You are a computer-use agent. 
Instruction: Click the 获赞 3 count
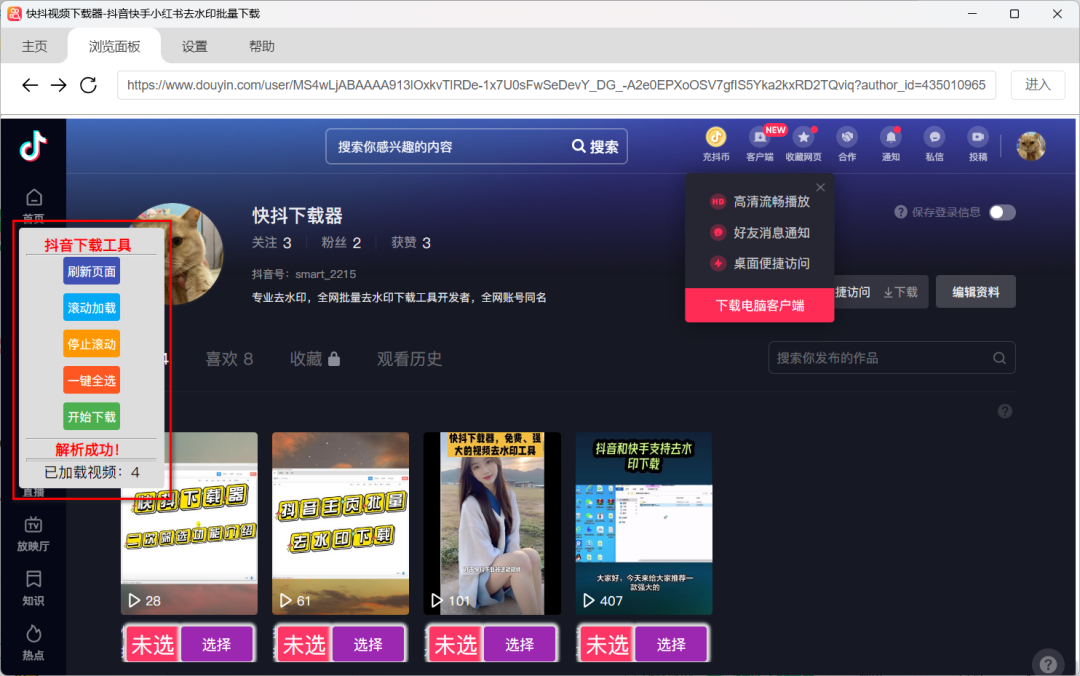pyautogui.click(x=411, y=243)
